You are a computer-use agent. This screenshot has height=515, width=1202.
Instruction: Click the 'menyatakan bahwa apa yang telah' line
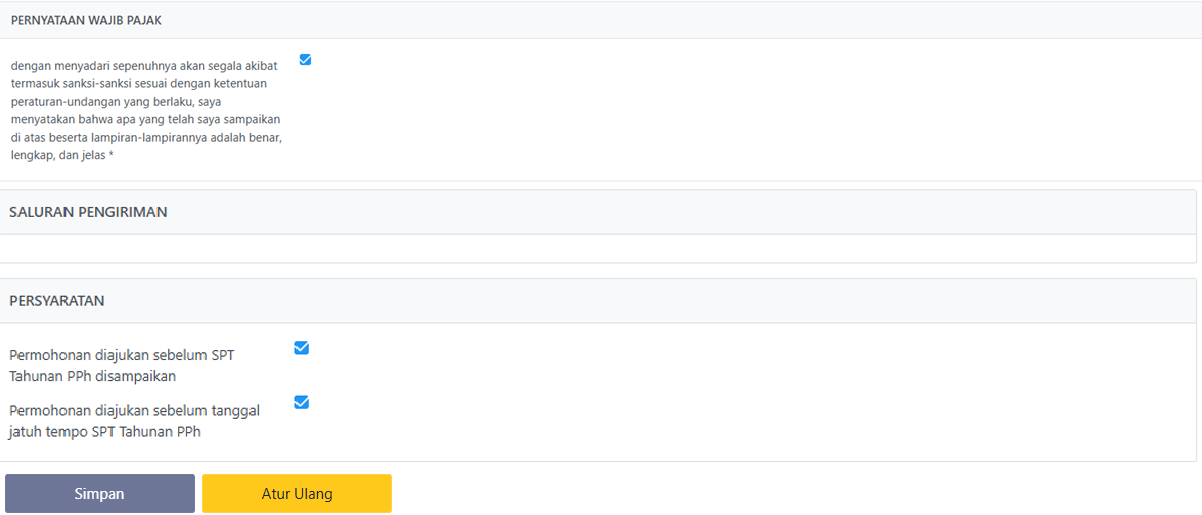point(145,120)
